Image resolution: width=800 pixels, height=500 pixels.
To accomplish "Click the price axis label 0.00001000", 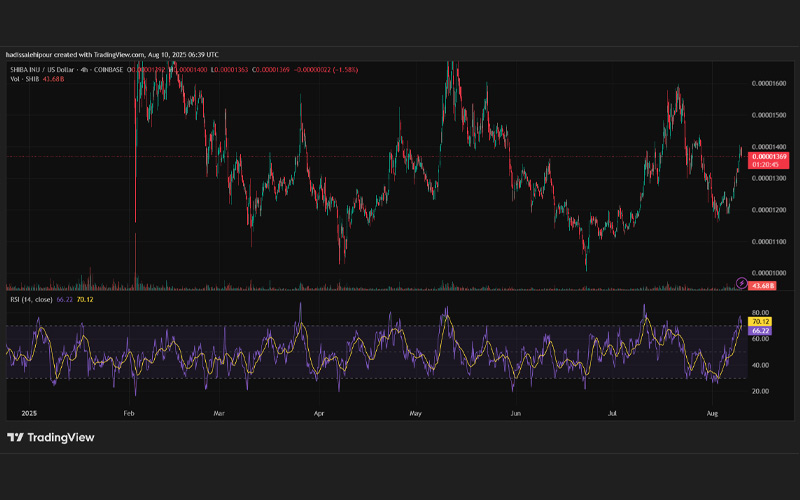I will tap(769, 273).
